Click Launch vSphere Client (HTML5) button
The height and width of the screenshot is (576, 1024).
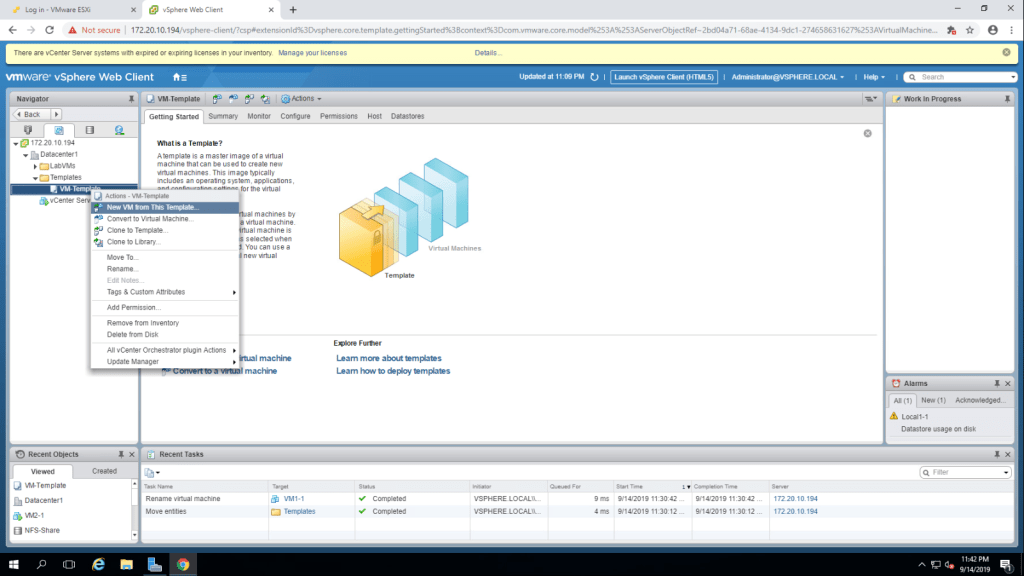point(664,77)
